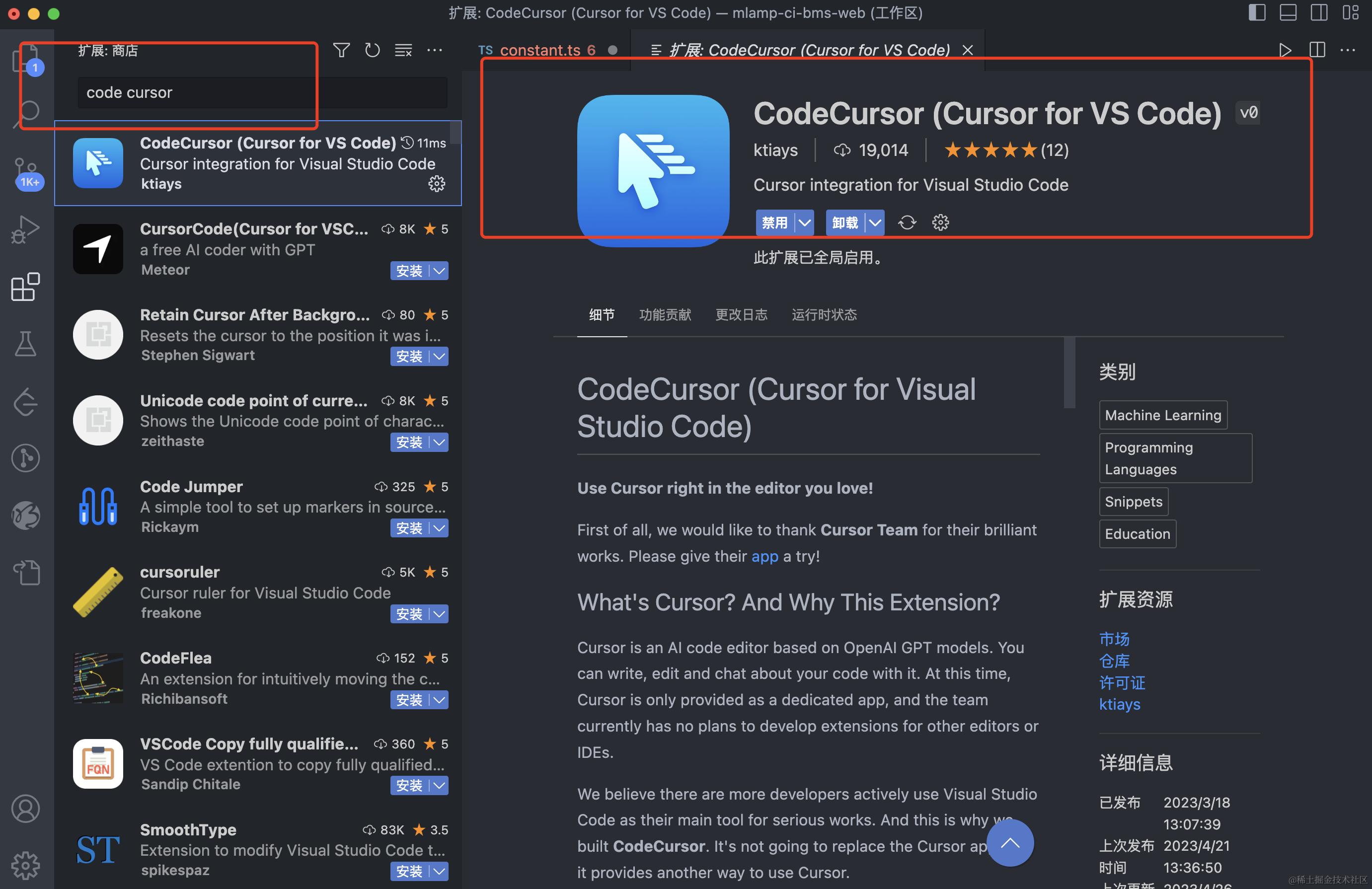Open Accounts icon in activity bar
Screen dimensions: 1372x889
(25, 808)
